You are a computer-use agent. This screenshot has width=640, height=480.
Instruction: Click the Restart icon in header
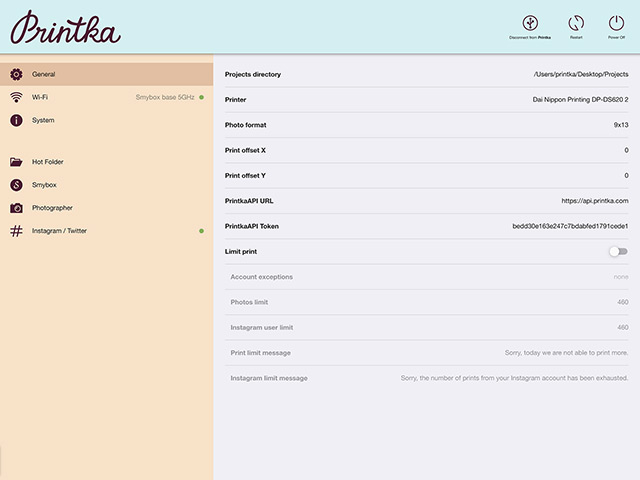point(576,23)
